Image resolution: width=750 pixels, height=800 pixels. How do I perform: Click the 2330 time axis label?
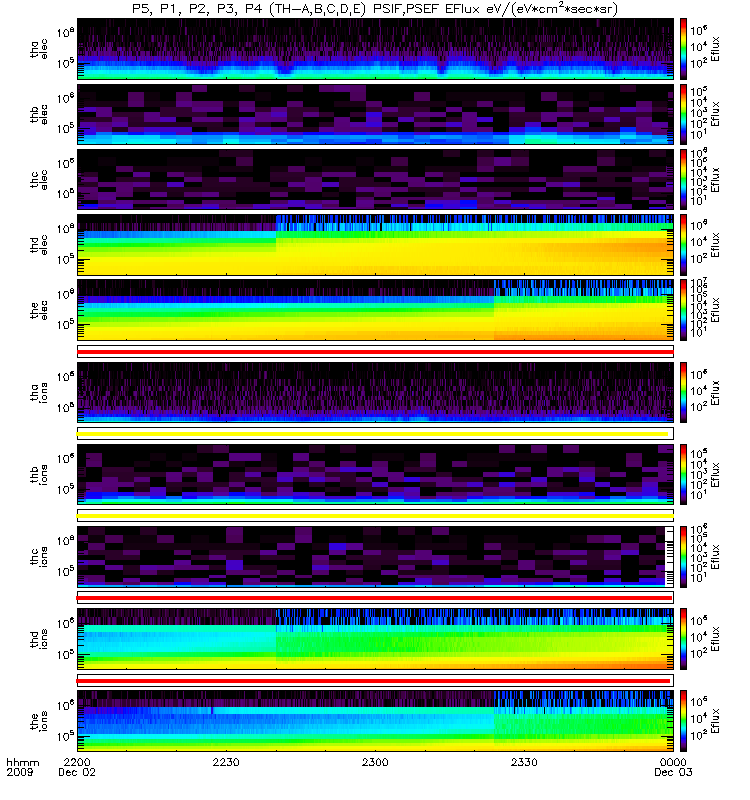524,762
